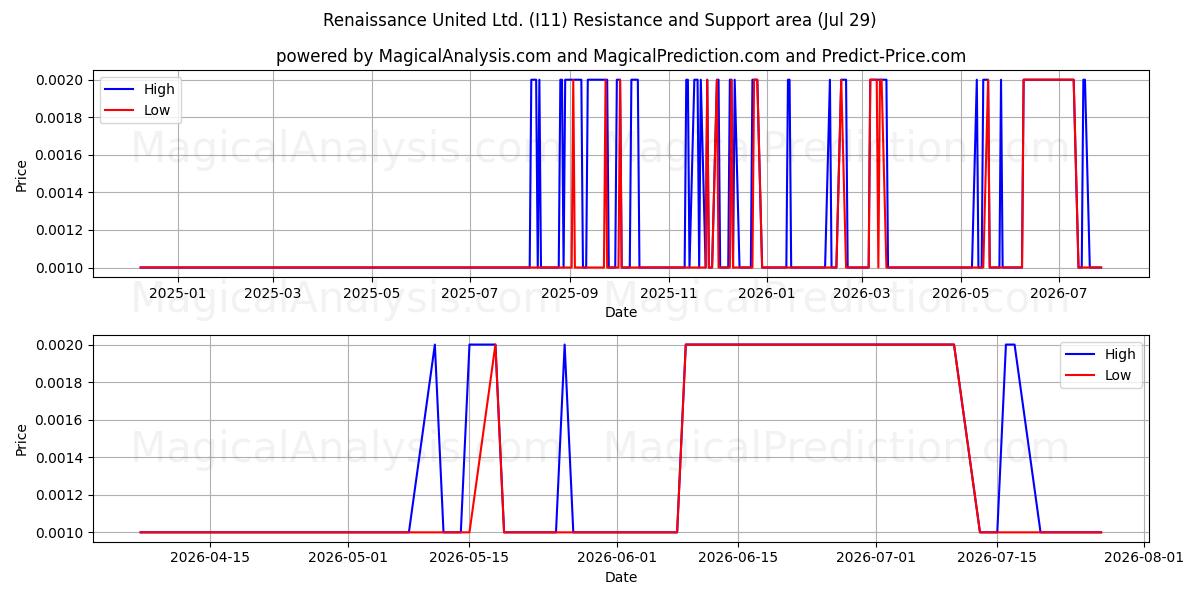Click the '2025-01' tick label on the top chart
Viewport: 1200px width, 600px height.
178,293
